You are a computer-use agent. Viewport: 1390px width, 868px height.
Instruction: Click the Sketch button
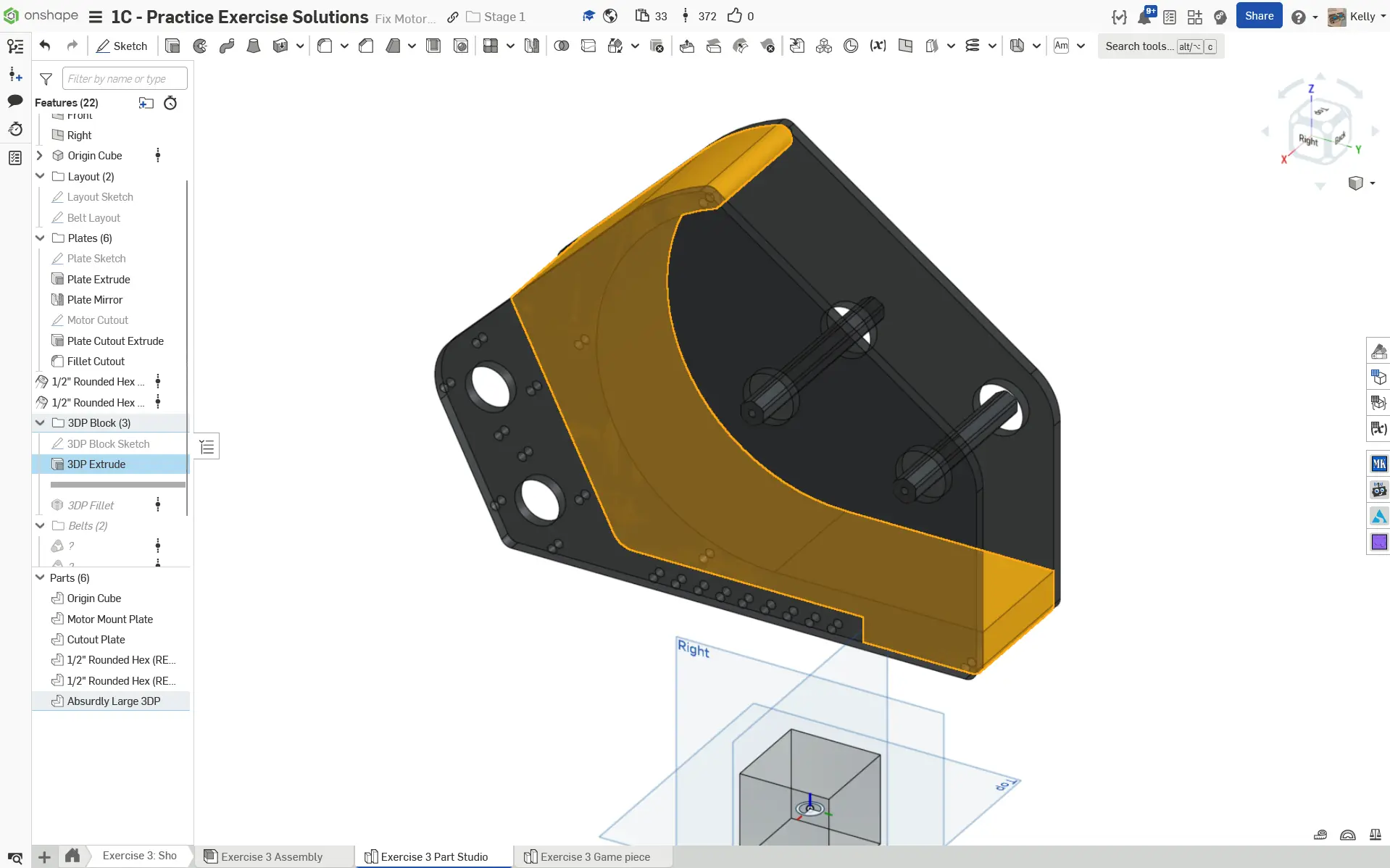pyautogui.click(x=122, y=46)
